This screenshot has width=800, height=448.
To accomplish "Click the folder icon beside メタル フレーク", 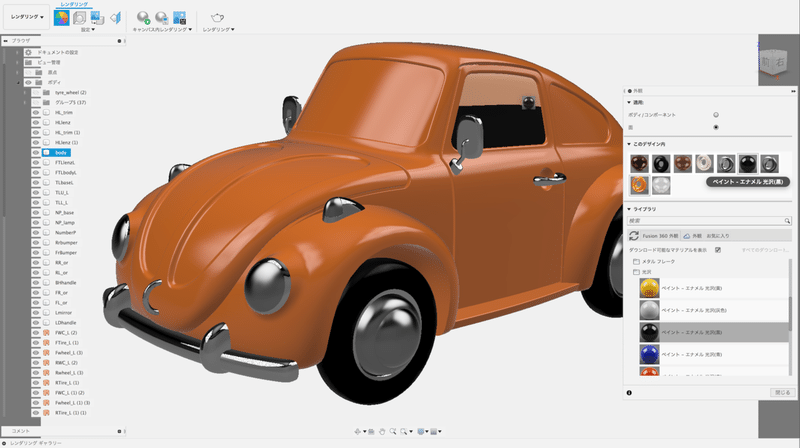I will click(x=636, y=262).
